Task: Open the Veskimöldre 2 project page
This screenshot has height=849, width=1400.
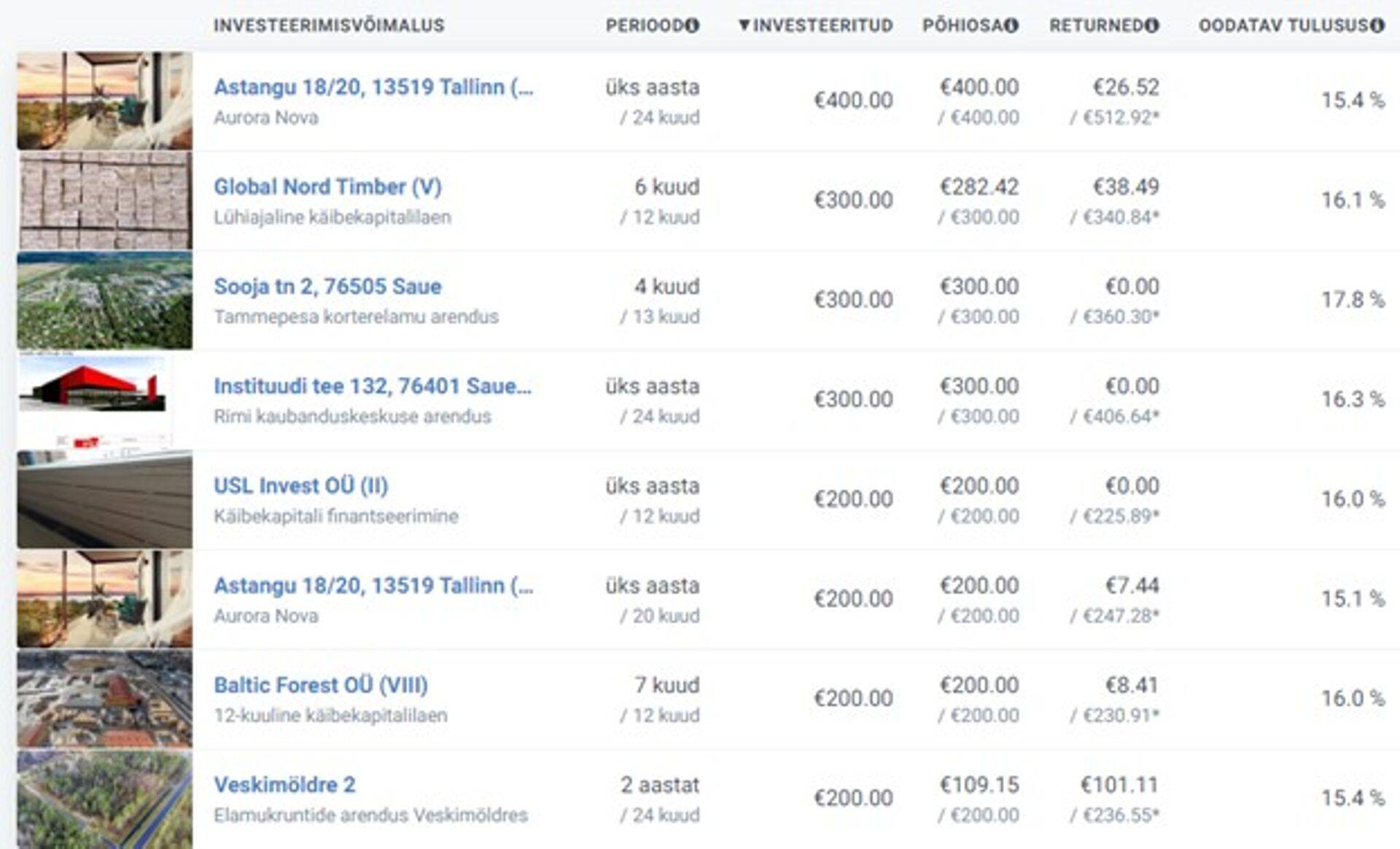Action: (x=284, y=785)
